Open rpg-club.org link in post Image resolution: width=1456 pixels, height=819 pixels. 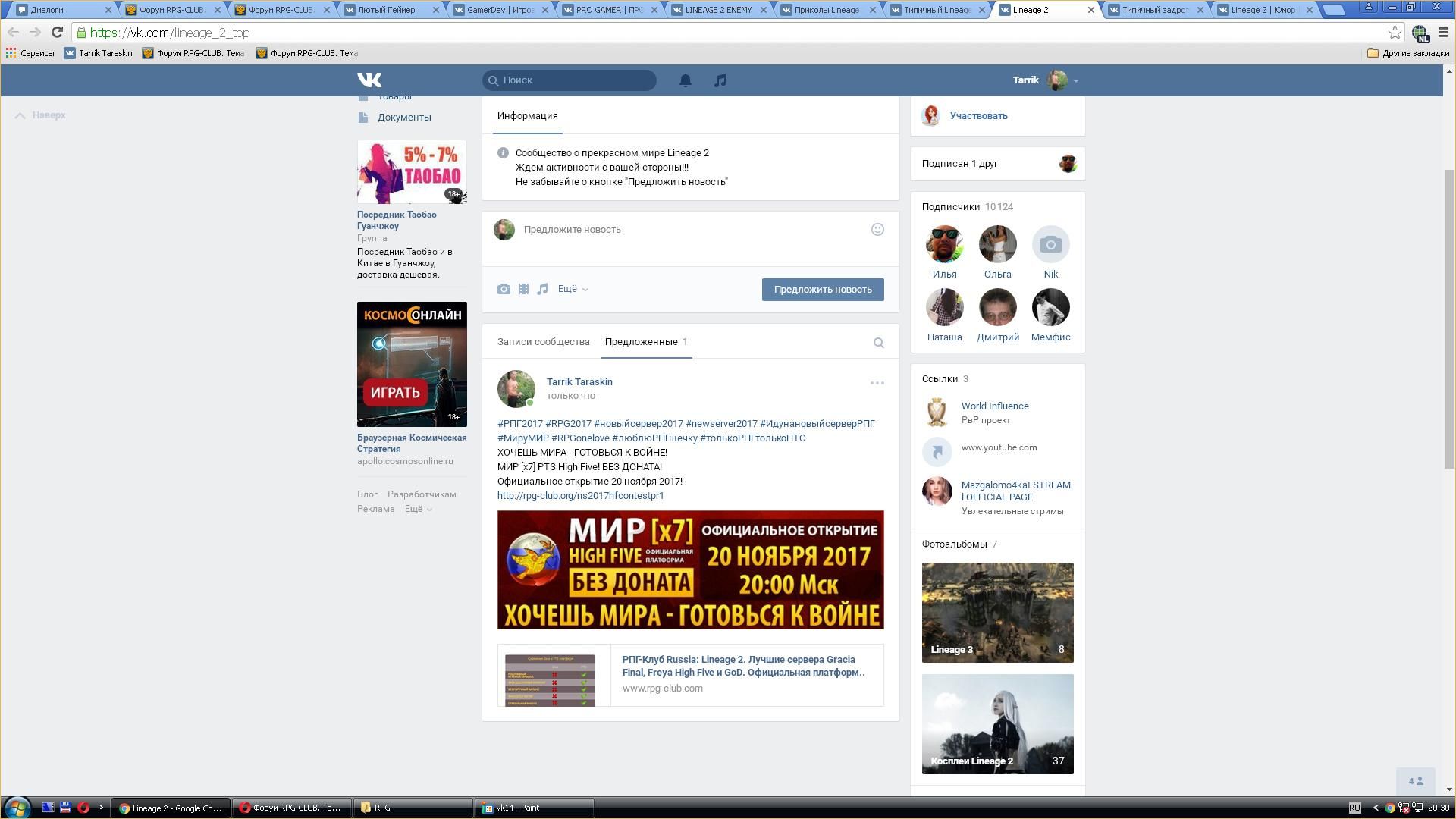coord(580,496)
